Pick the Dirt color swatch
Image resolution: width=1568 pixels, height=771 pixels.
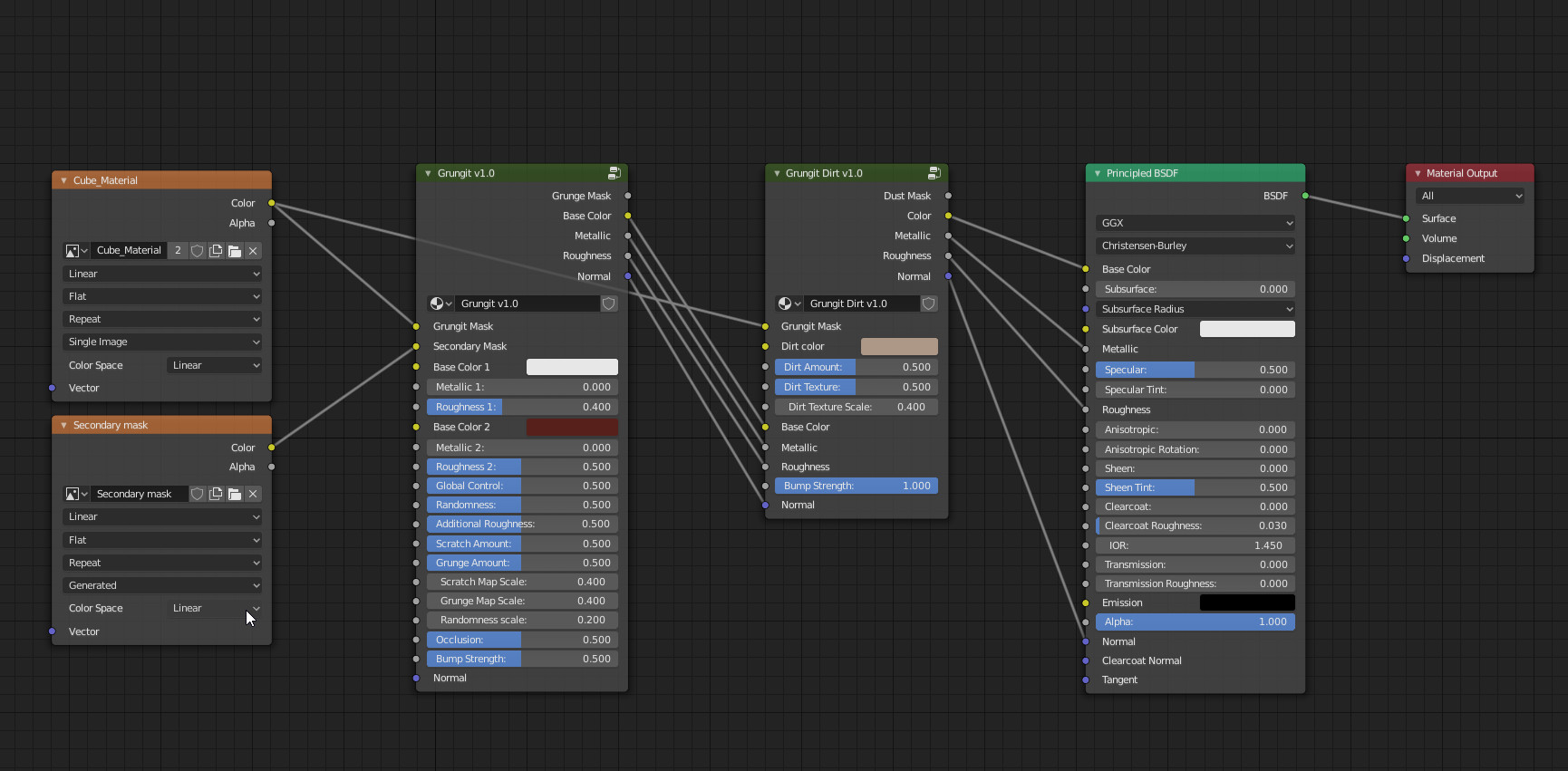point(899,346)
